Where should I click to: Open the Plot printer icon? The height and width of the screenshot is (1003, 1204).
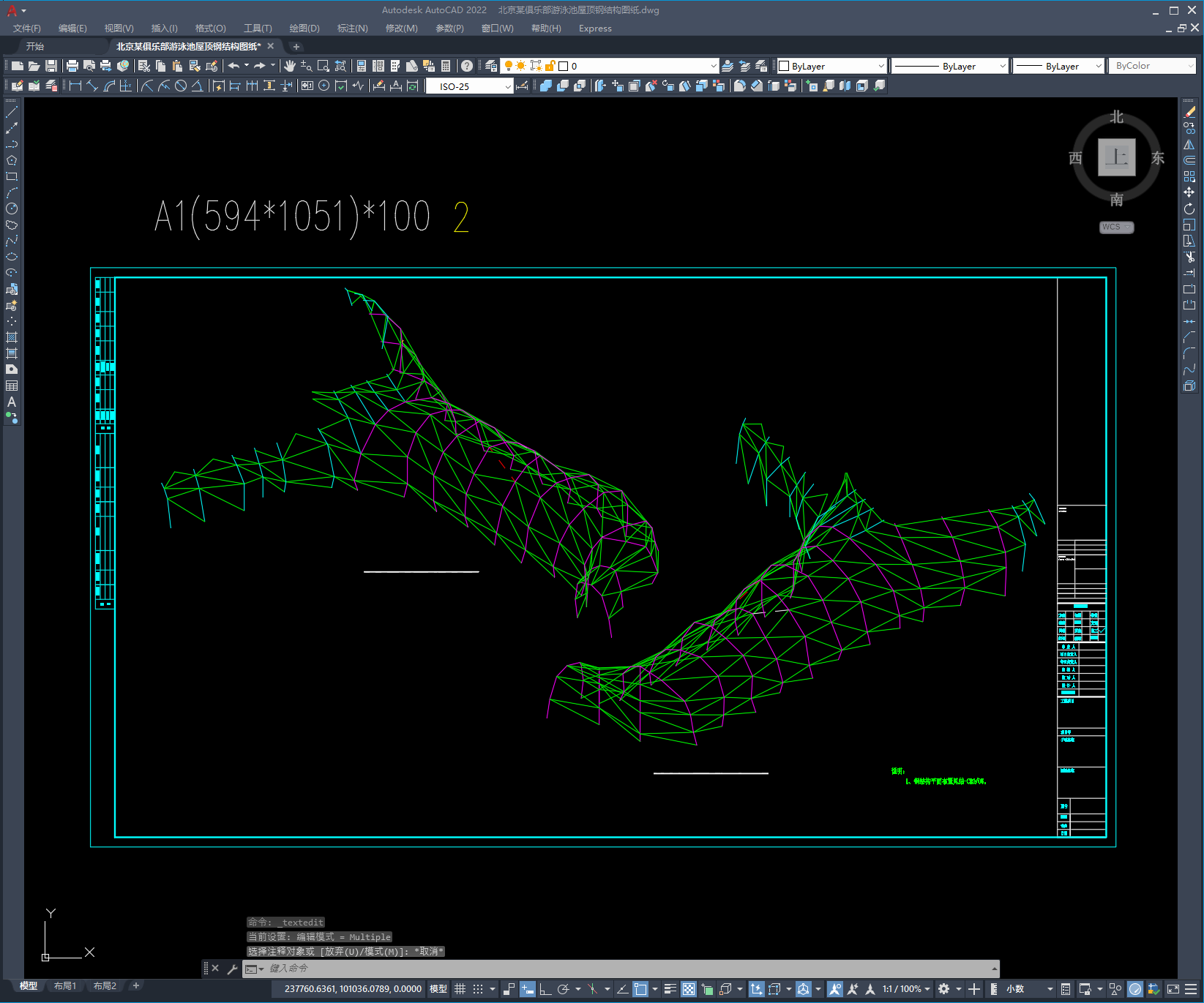pyautogui.click(x=72, y=66)
